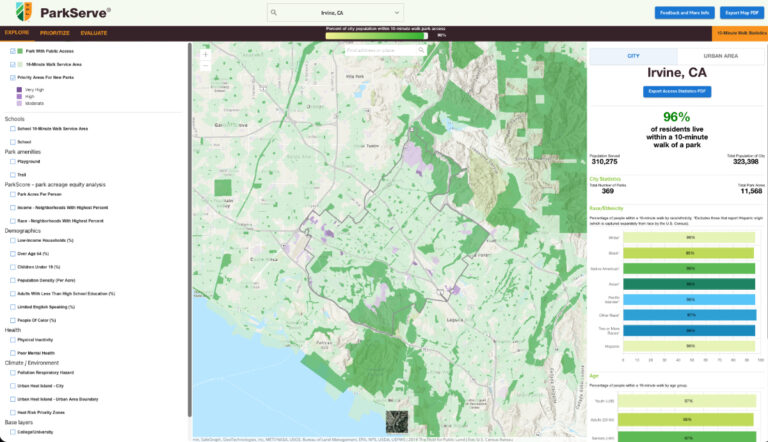768x442 pixels.
Task: Click the search magnifier in the city box
Action: [x=274, y=13]
